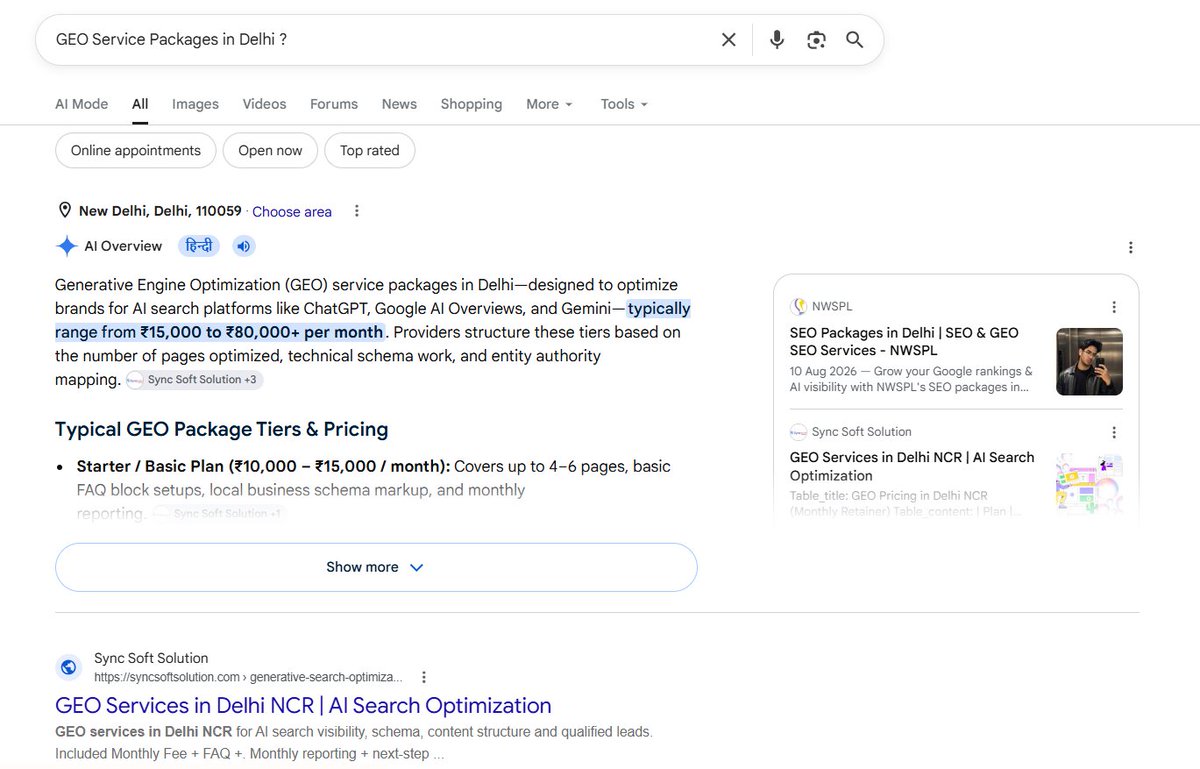The image size is (1200, 769).
Task: Apply Open now filter chip
Action: [x=270, y=151]
